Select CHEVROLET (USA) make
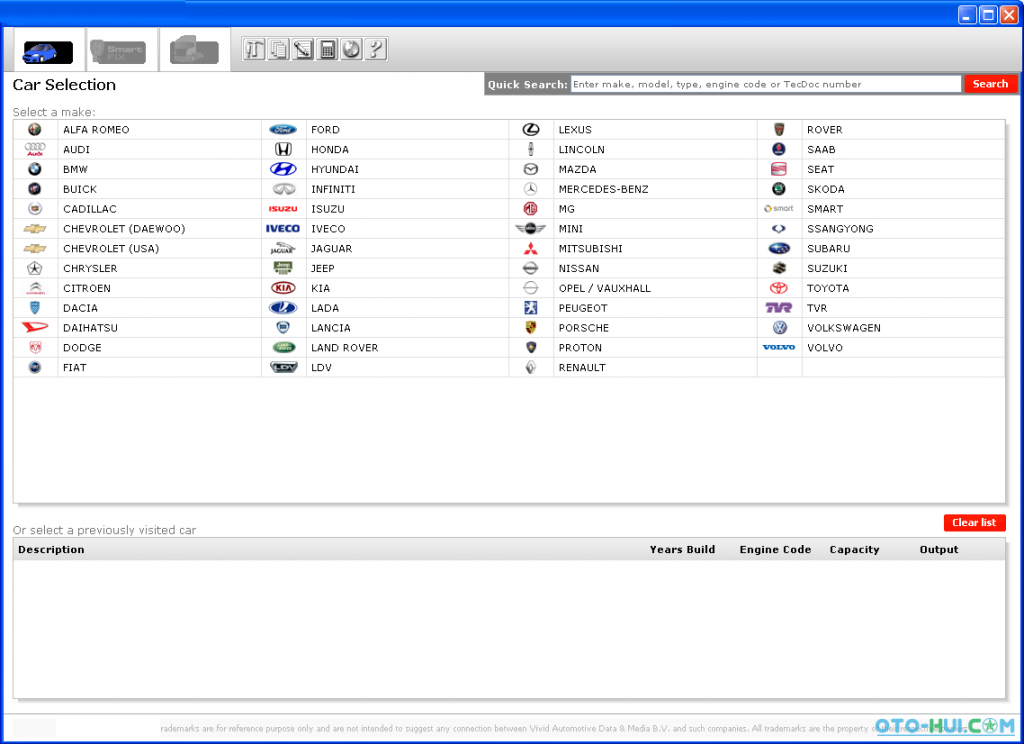 click(111, 249)
